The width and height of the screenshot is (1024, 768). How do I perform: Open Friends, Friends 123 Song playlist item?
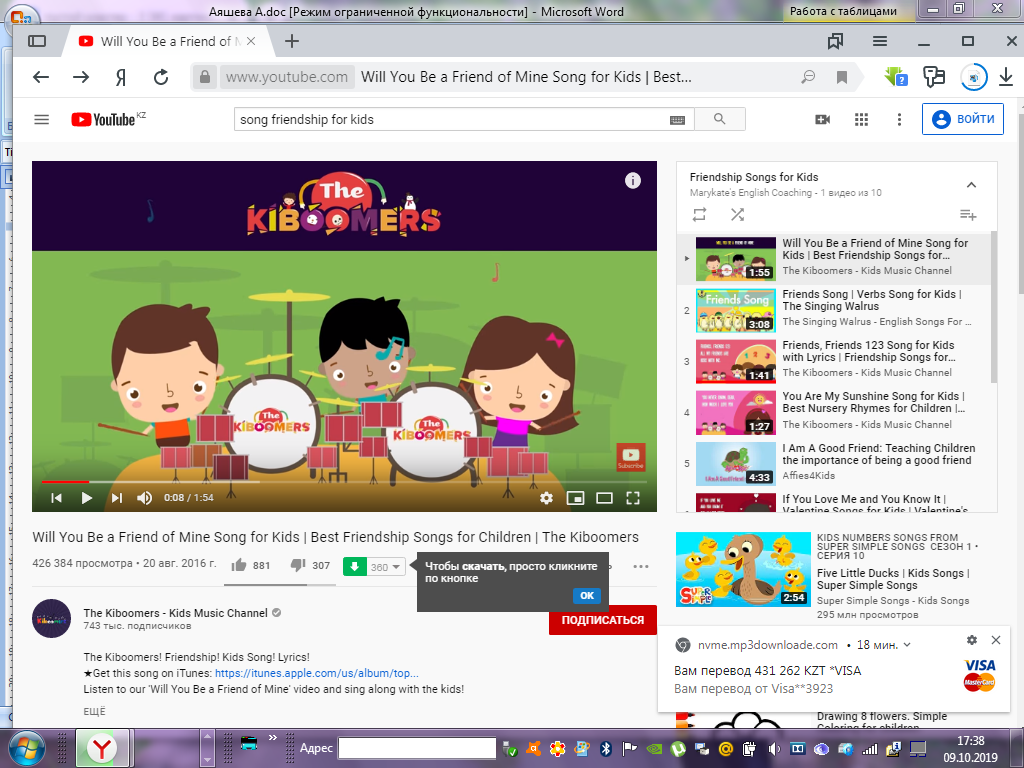[836, 361]
